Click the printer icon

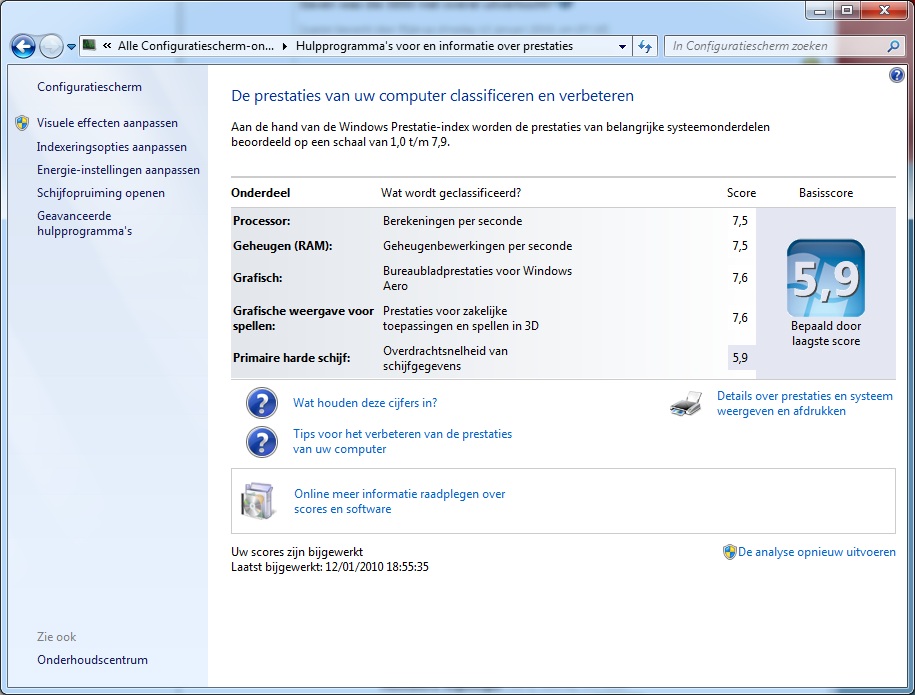(x=686, y=403)
